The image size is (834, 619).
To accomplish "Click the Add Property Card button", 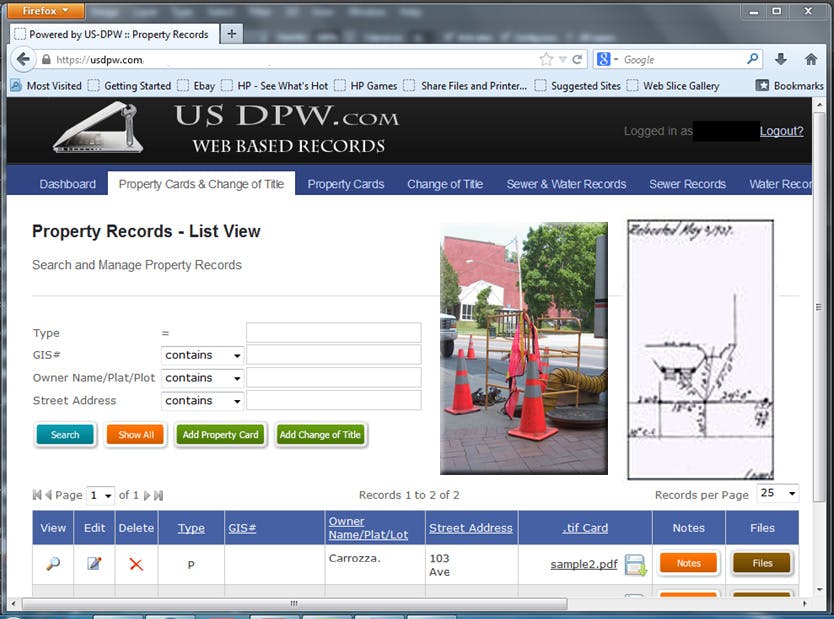I will point(220,434).
